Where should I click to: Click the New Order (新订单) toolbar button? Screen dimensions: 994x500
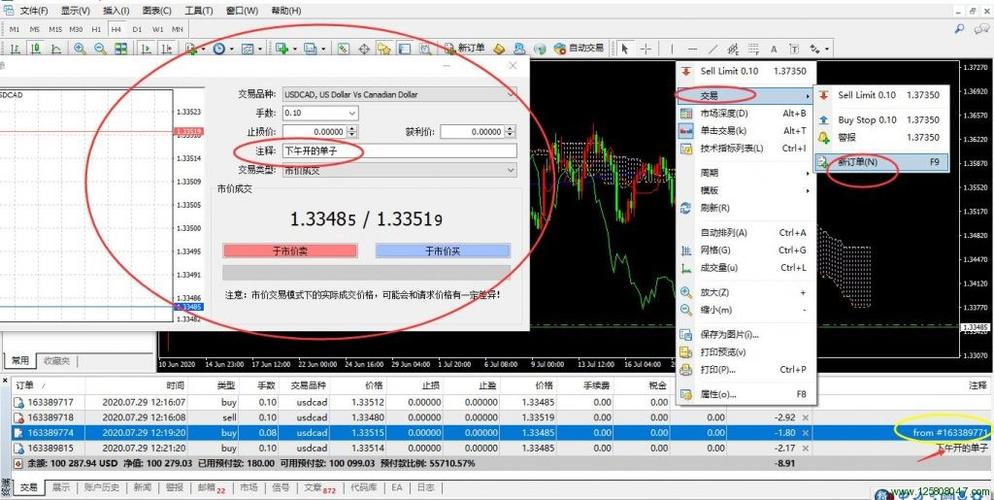click(x=465, y=48)
